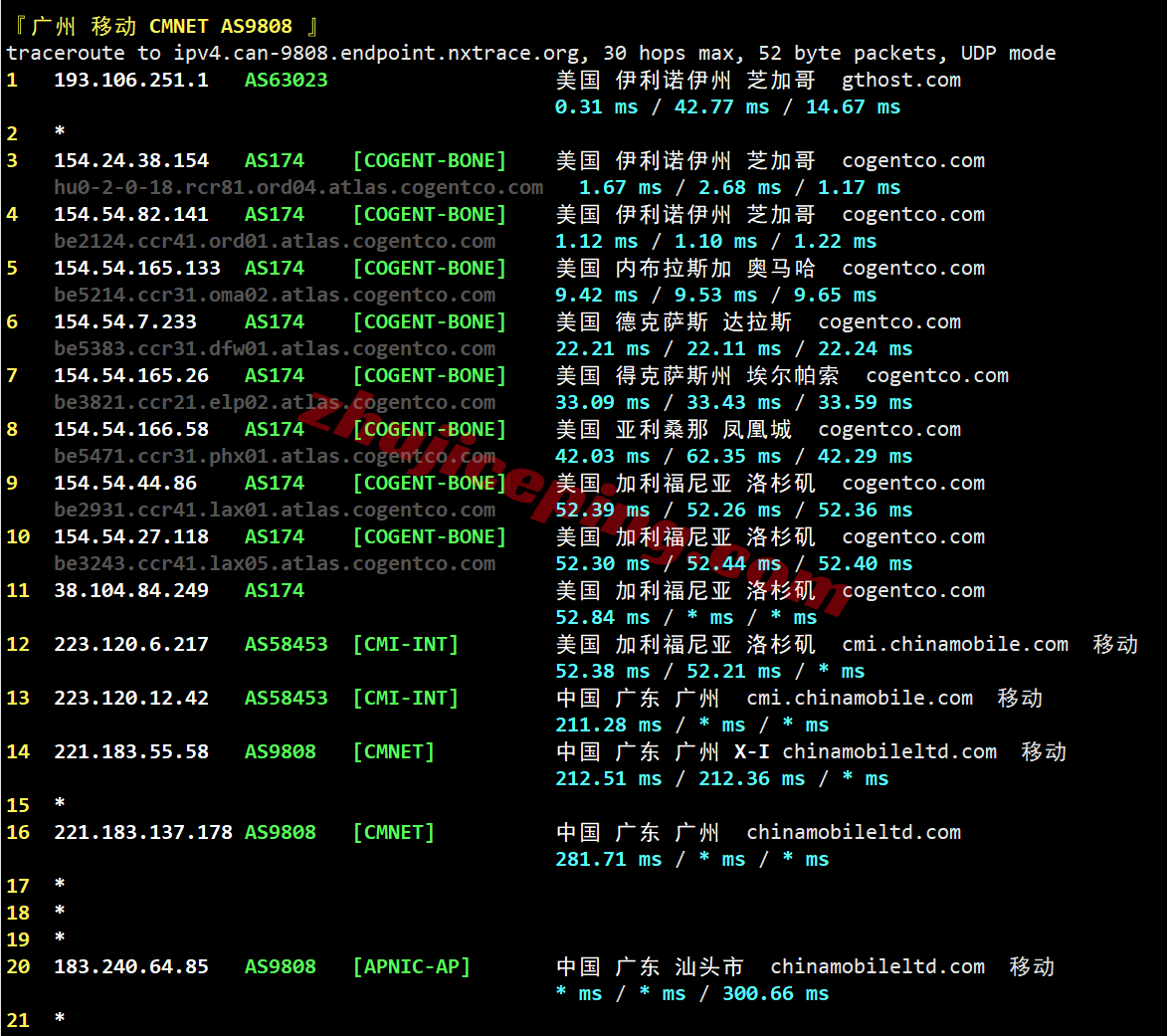Image resolution: width=1167 pixels, height=1036 pixels.
Task: Click the gthost.com hostname on hop 1
Action: 900,80
